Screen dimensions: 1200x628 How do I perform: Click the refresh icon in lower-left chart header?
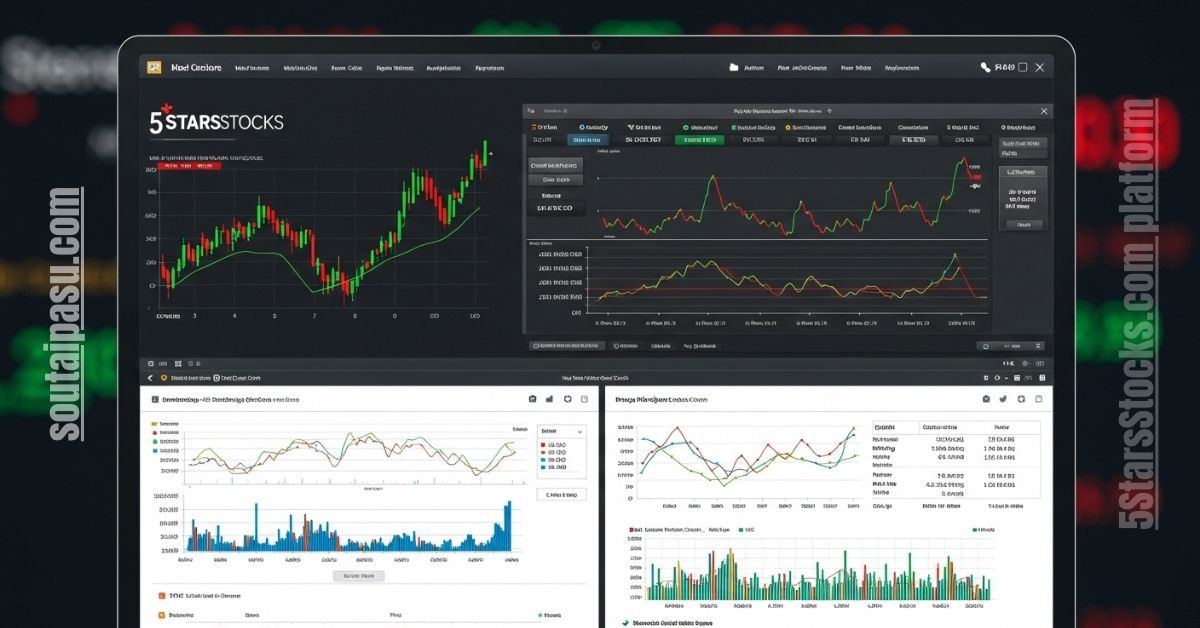tap(568, 399)
